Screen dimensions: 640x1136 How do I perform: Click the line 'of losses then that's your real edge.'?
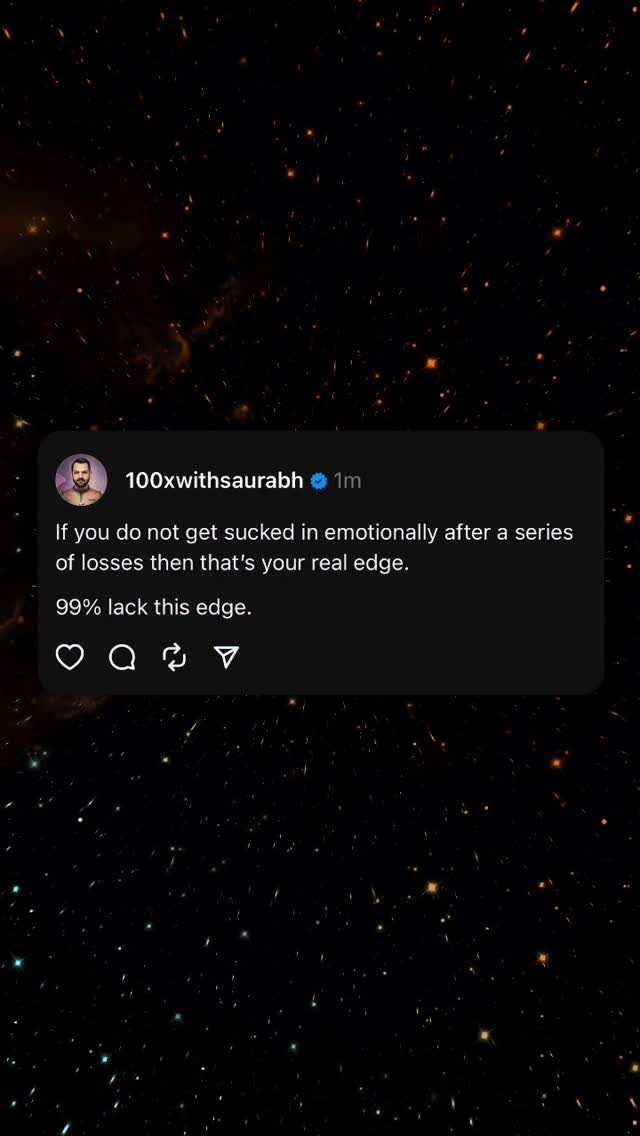(233, 564)
